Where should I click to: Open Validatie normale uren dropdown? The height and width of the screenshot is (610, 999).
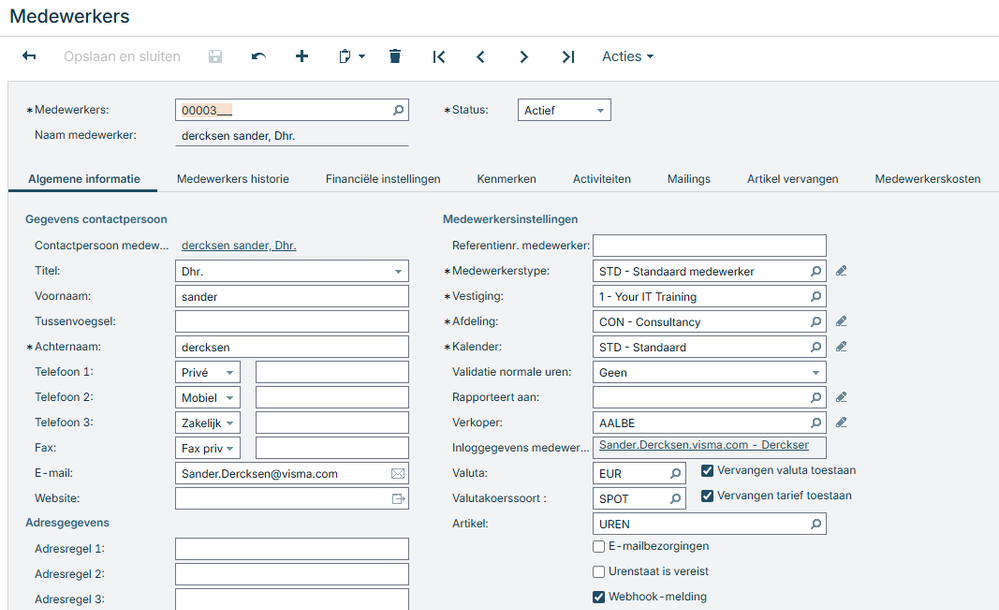click(709, 373)
